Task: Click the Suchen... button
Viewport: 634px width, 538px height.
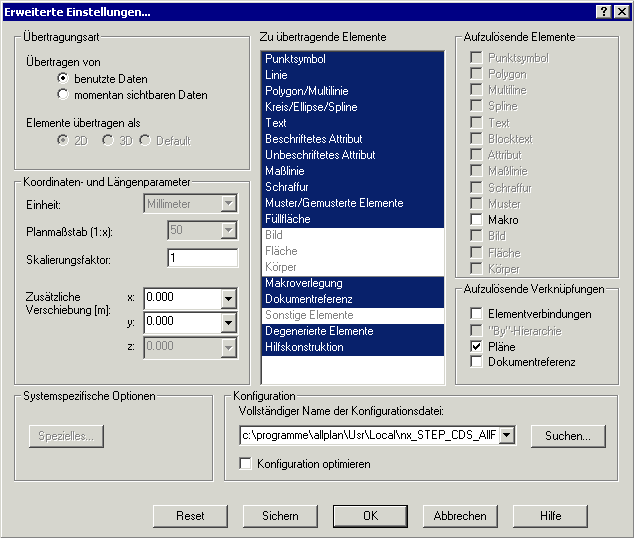Action: point(568,436)
